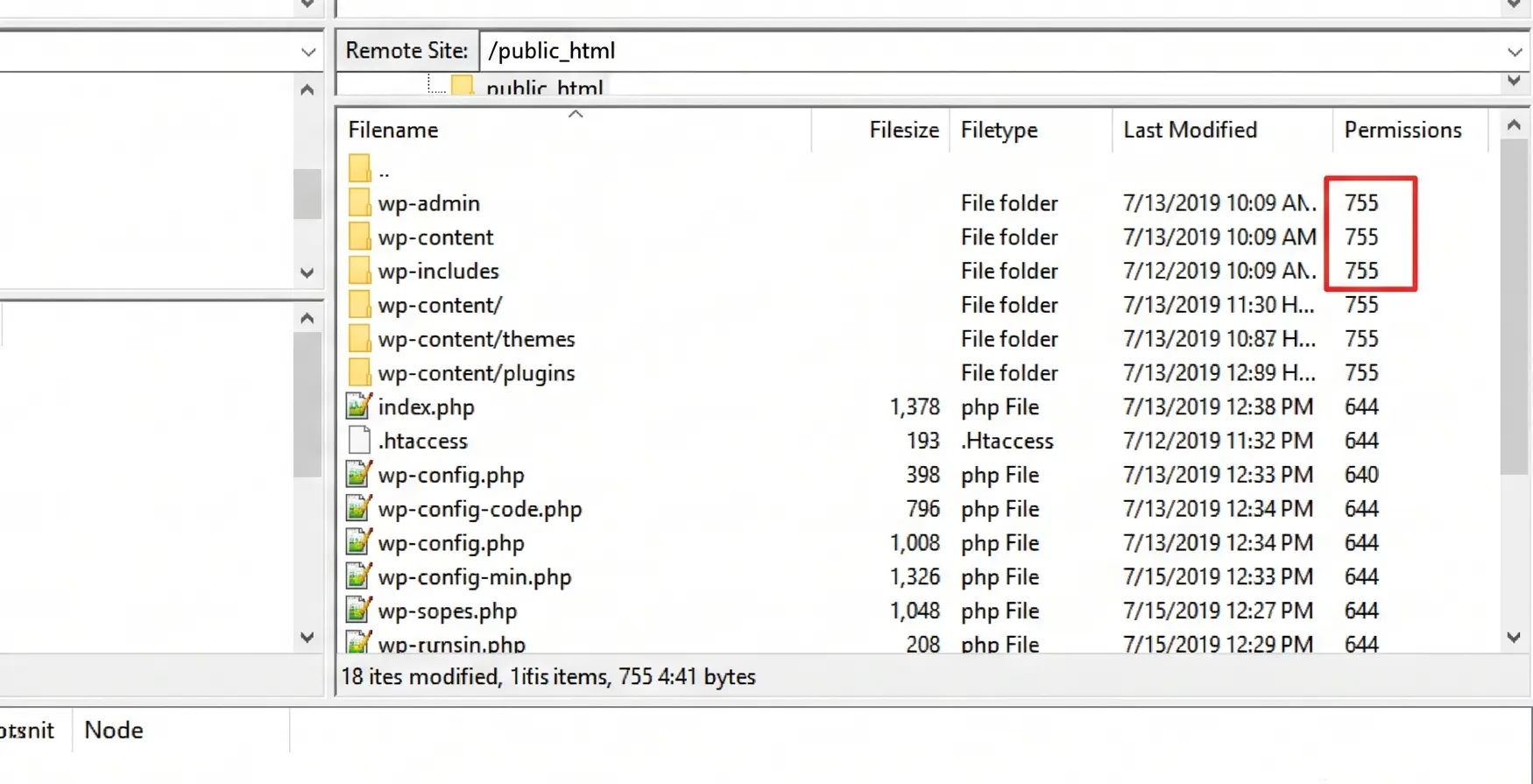
Task: Select the wp-runsin.php file name
Action: point(452,644)
